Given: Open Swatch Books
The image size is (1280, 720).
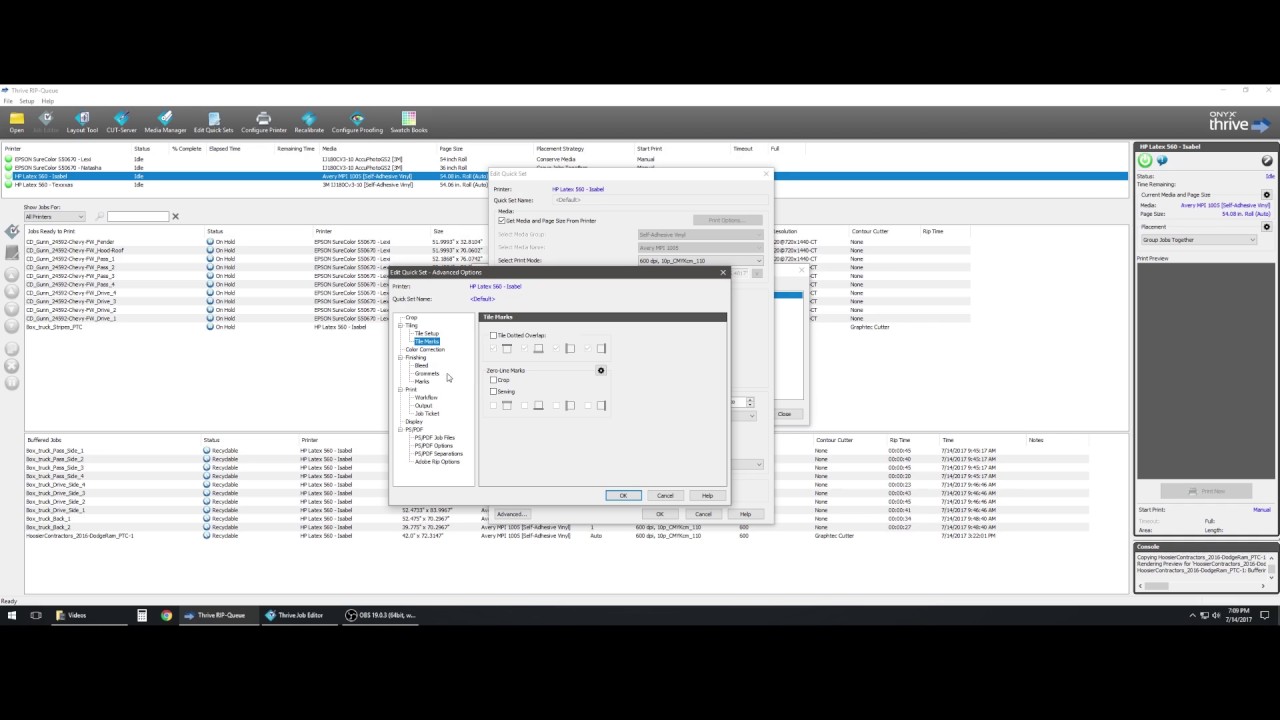Looking at the screenshot, I should [408, 122].
